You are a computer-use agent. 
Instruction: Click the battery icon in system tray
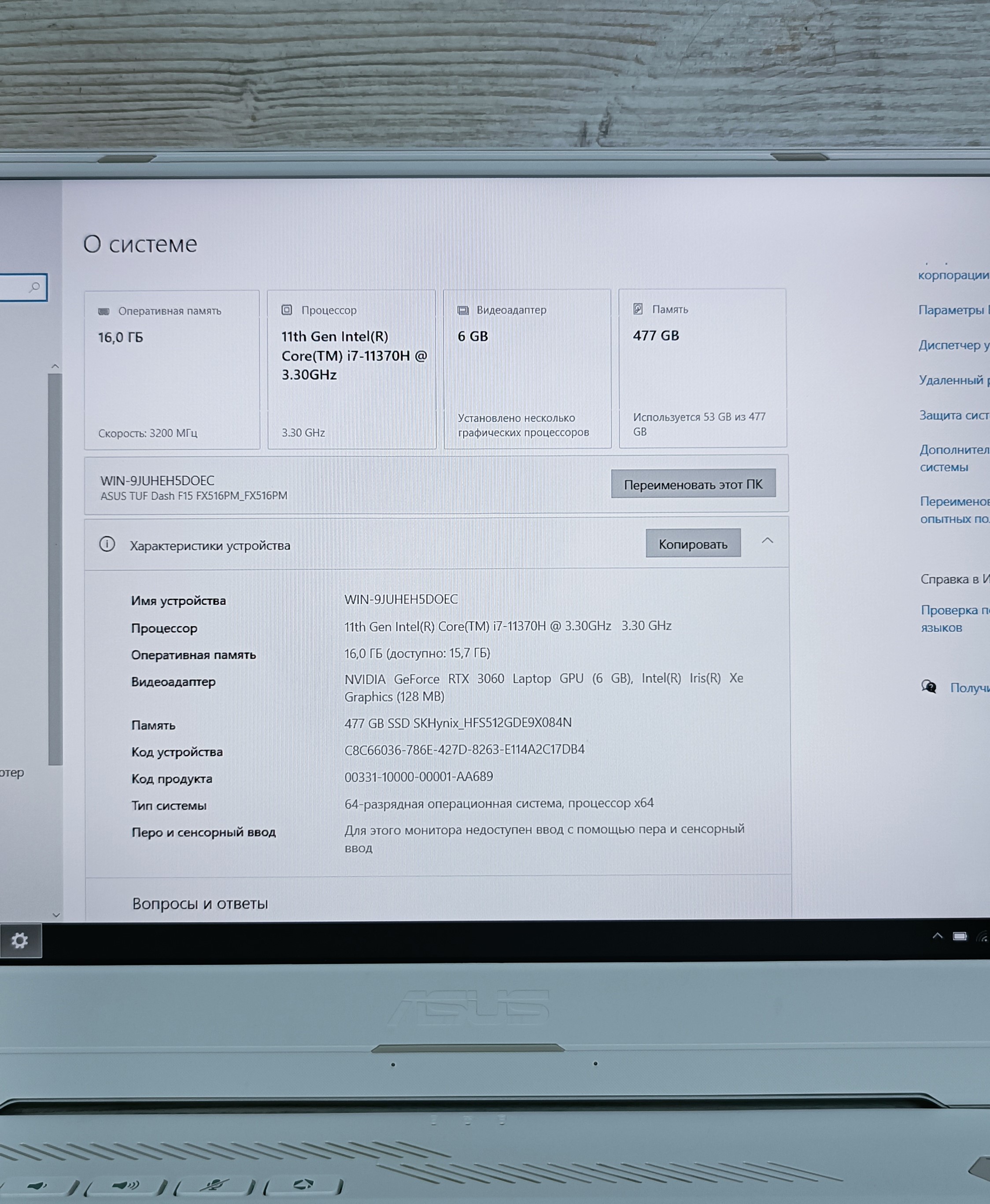(x=960, y=936)
